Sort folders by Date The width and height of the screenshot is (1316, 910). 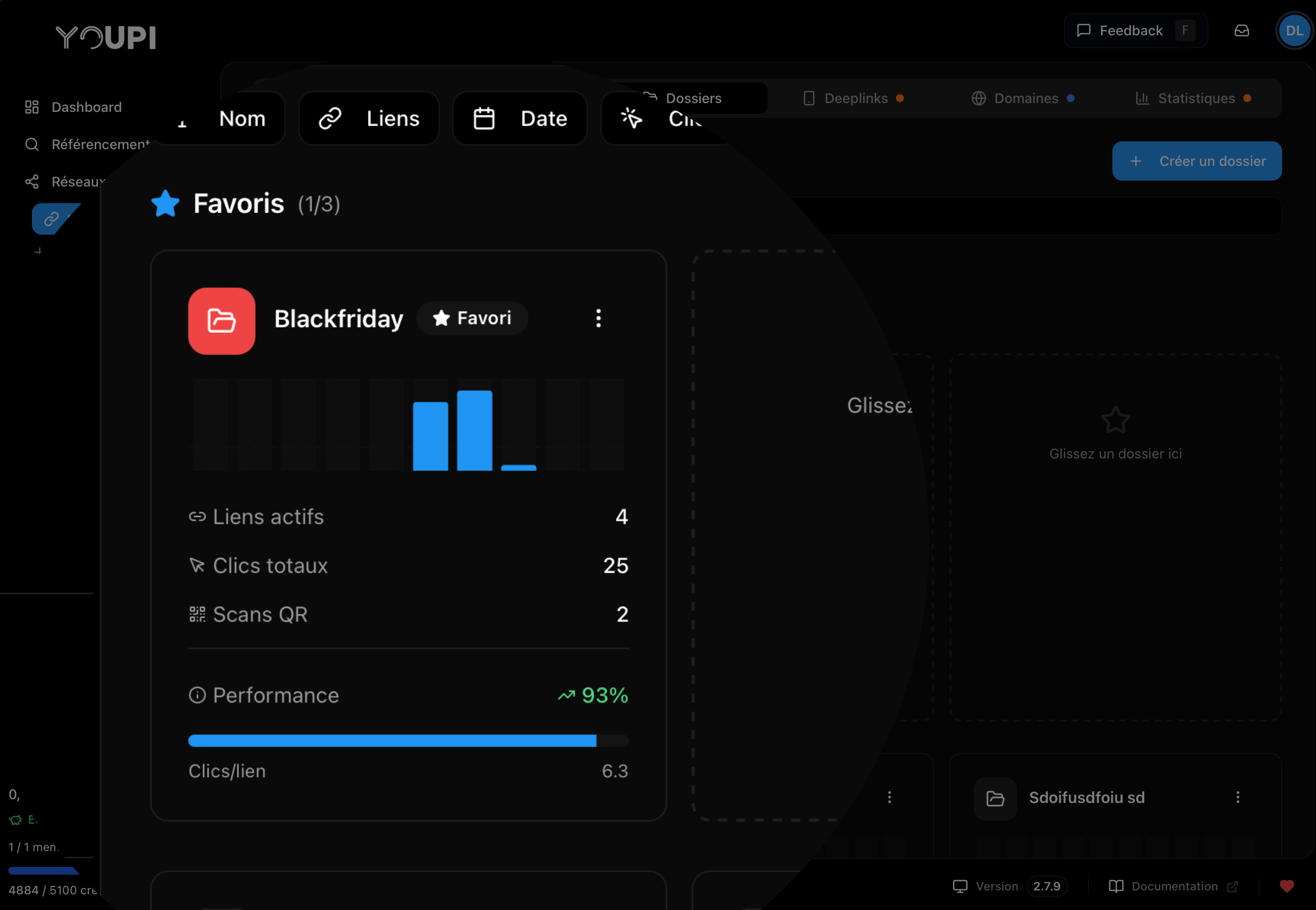pos(520,119)
